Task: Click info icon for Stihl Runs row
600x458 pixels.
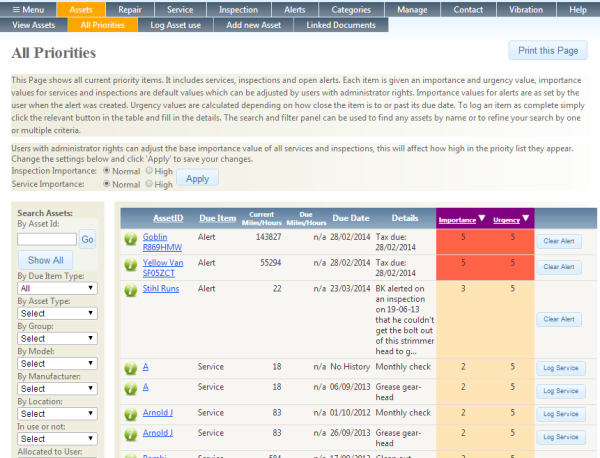Action: click(x=130, y=290)
